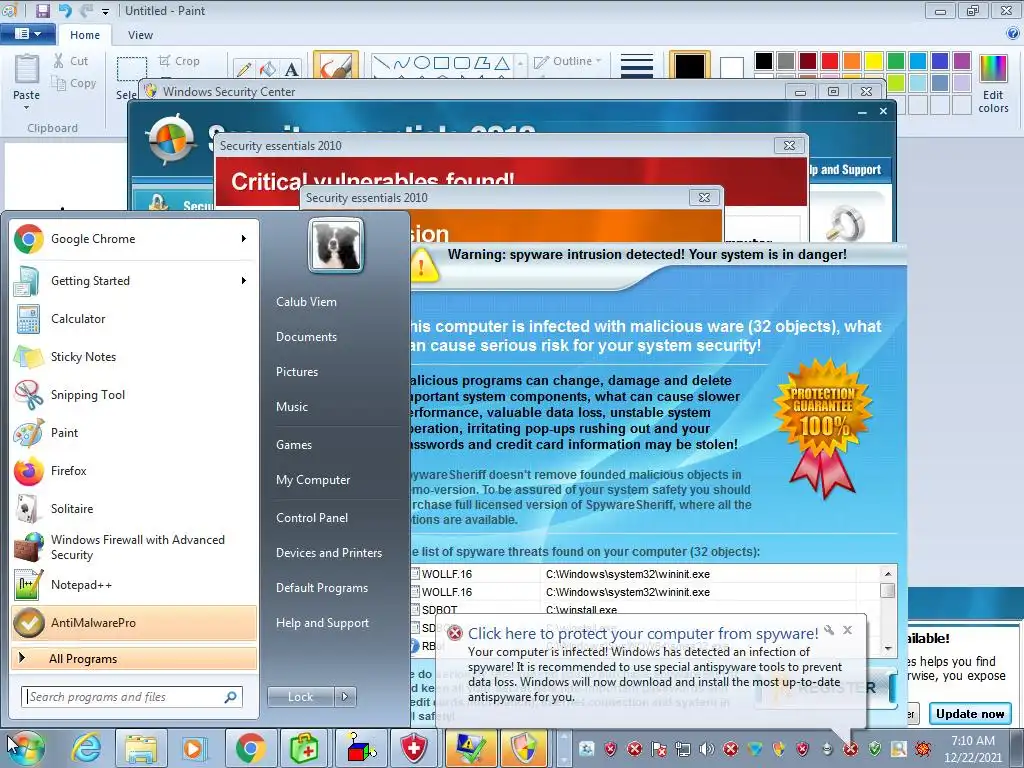Click the Redo arrow in Paint's title bar
This screenshot has height=768, width=1024.
click(86, 10)
